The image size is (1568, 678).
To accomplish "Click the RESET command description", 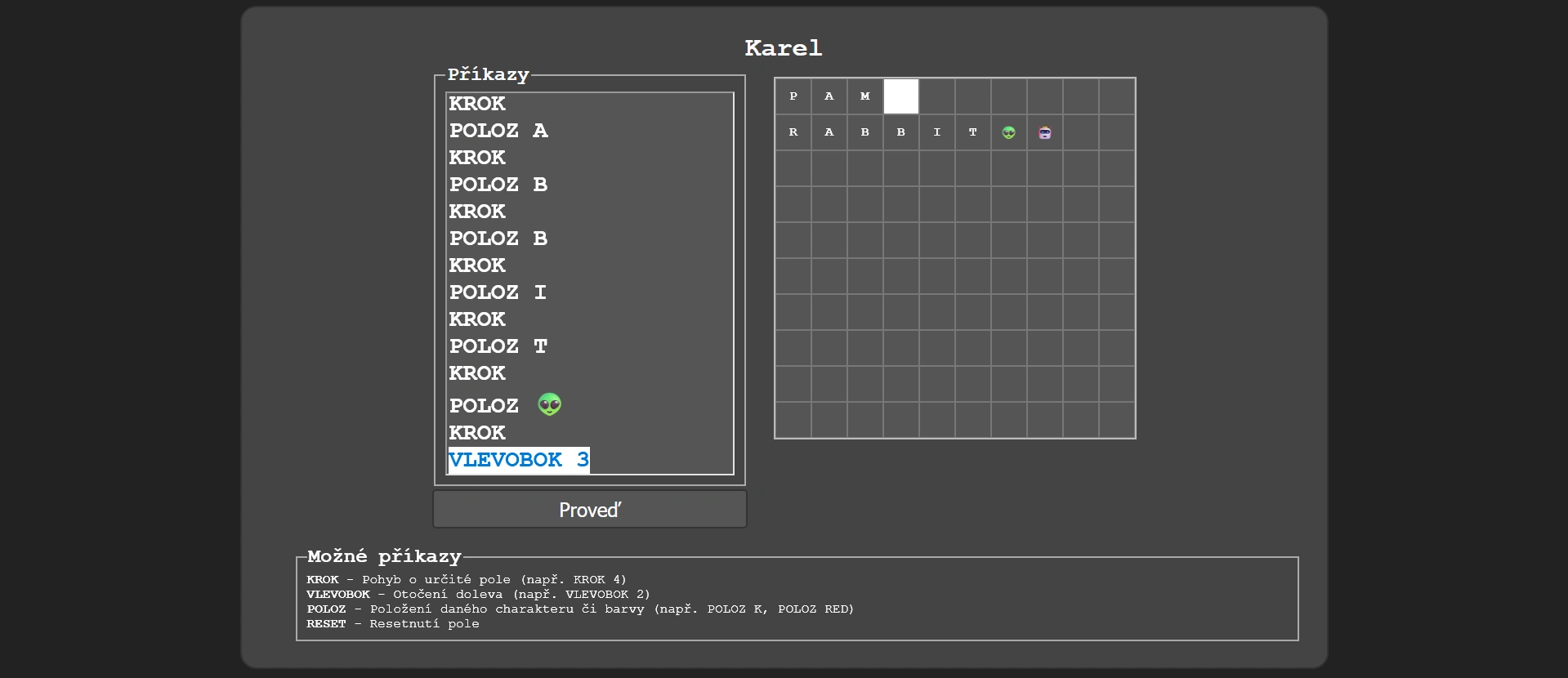I will [392, 624].
